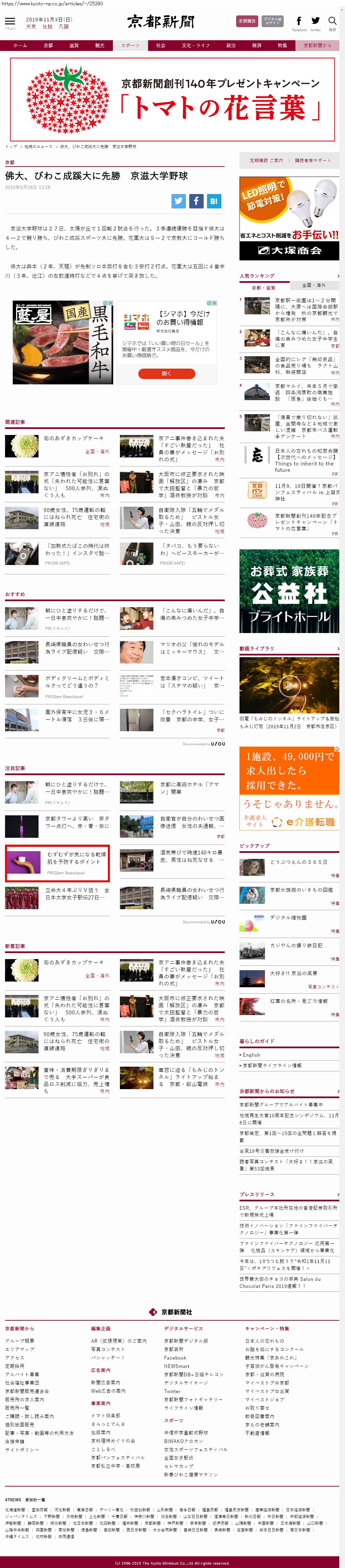Select the スポーツ navigation tab
The height and width of the screenshot is (1568, 345).
coord(130,46)
